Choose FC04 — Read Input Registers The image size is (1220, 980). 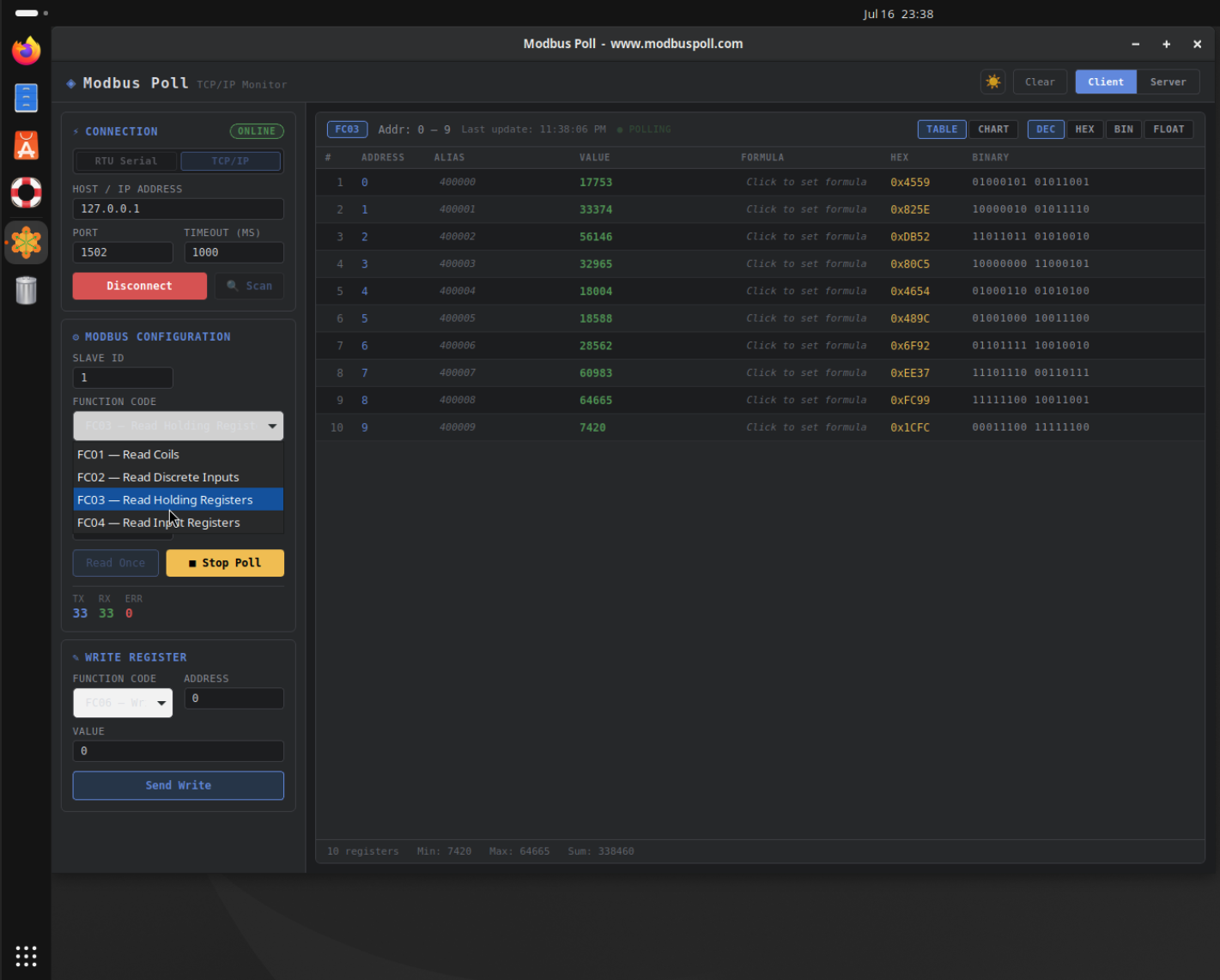[x=178, y=523]
